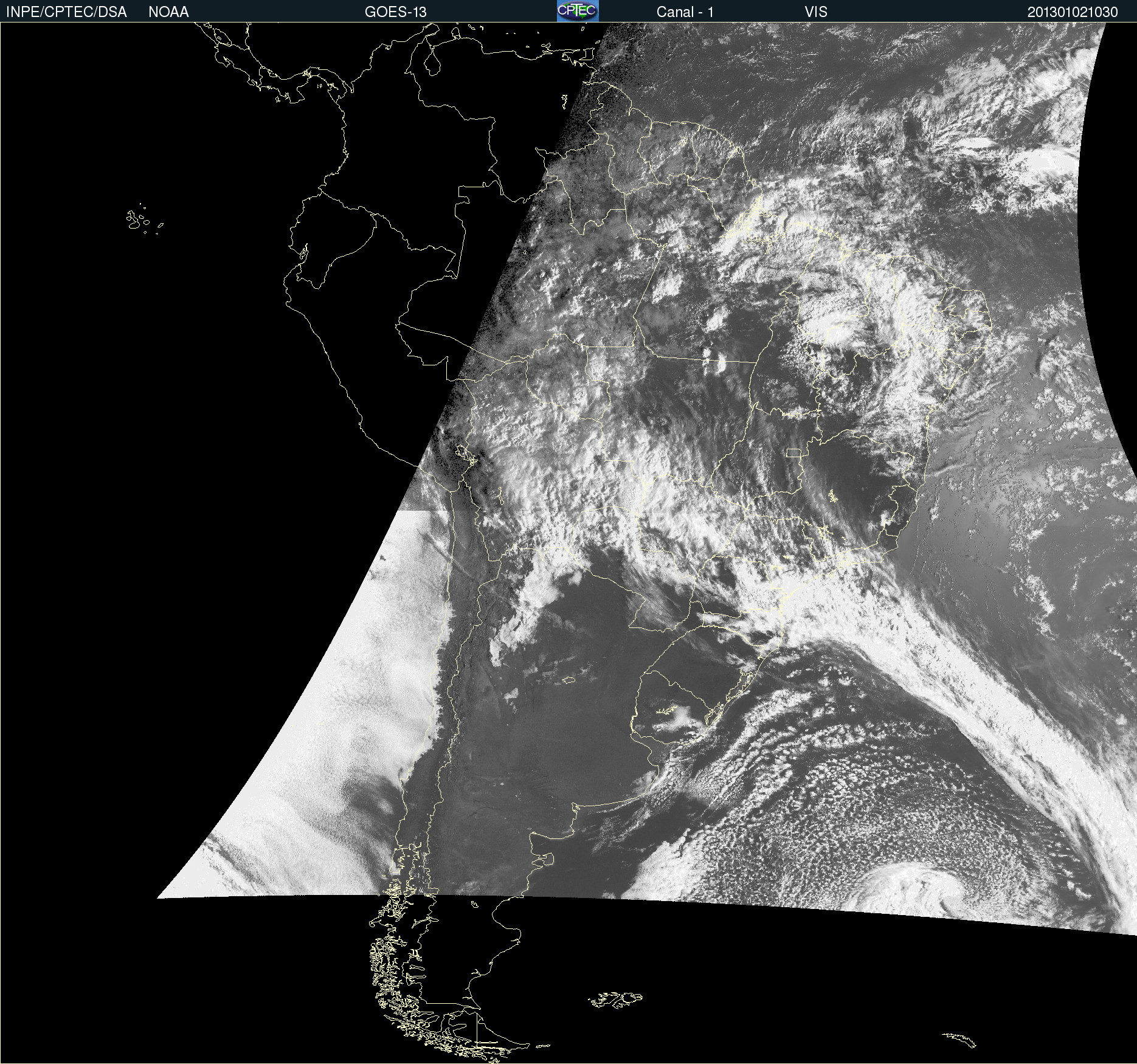
Task: Click the INPE/CPTEC/DSA header text
Action: click(x=66, y=12)
